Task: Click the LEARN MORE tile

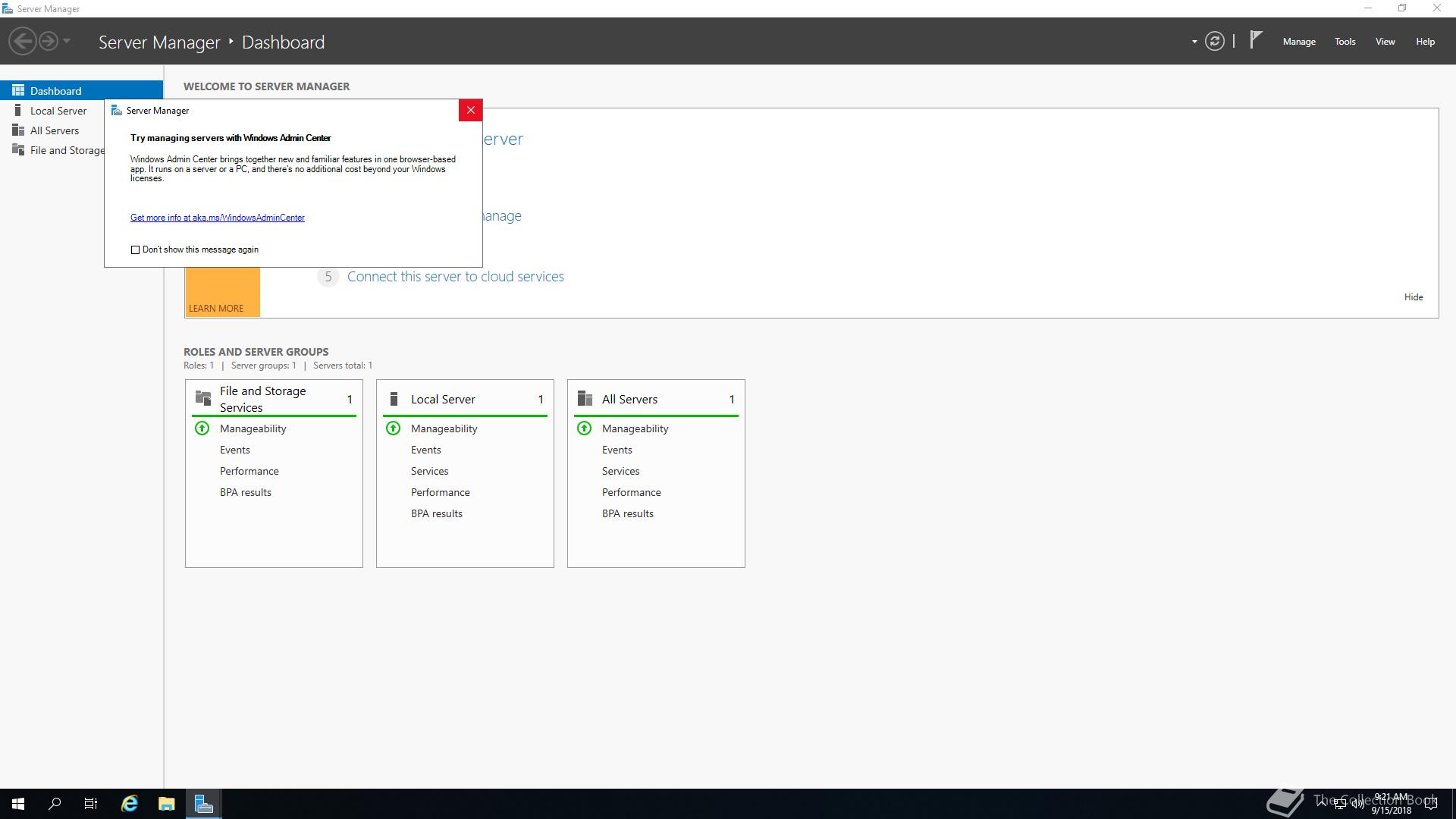Action: pyautogui.click(x=222, y=292)
